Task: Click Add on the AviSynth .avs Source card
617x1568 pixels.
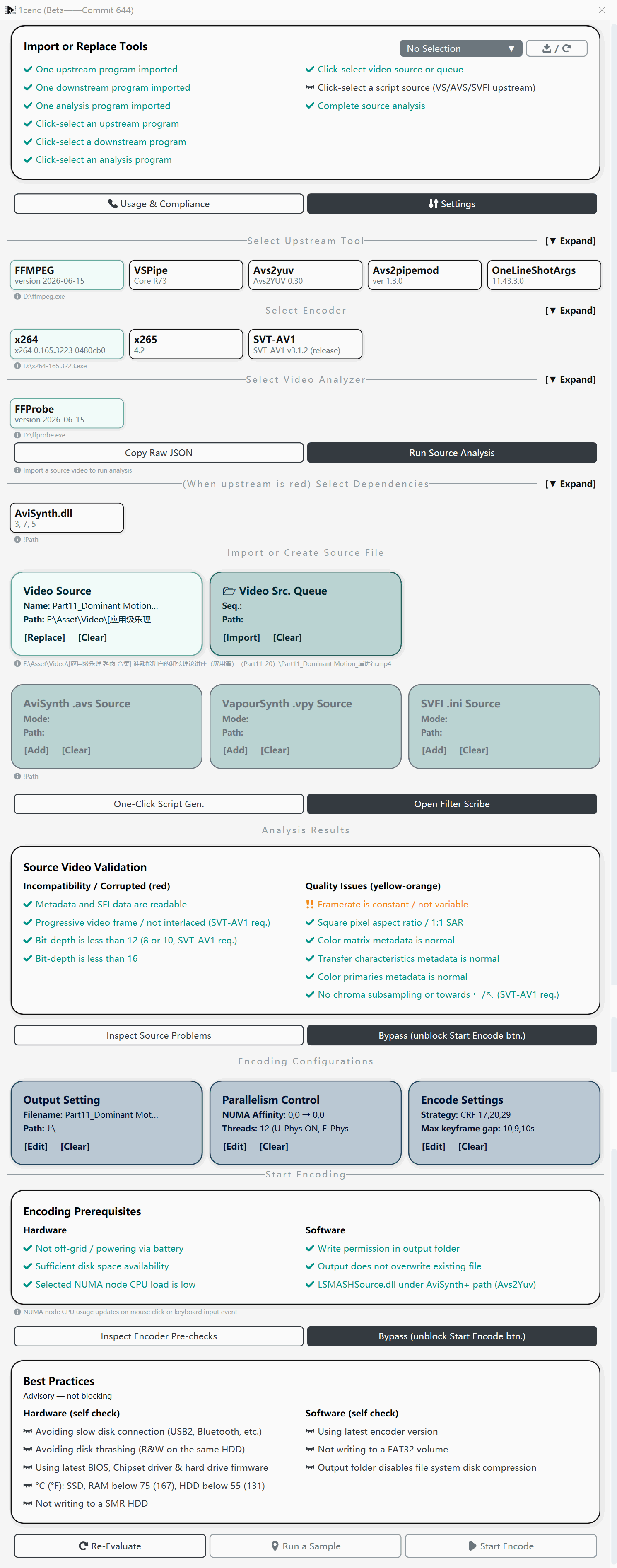Action: [x=36, y=750]
